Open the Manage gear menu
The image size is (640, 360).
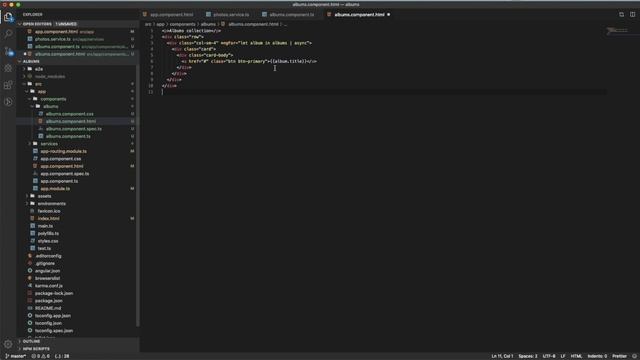coord(8,344)
